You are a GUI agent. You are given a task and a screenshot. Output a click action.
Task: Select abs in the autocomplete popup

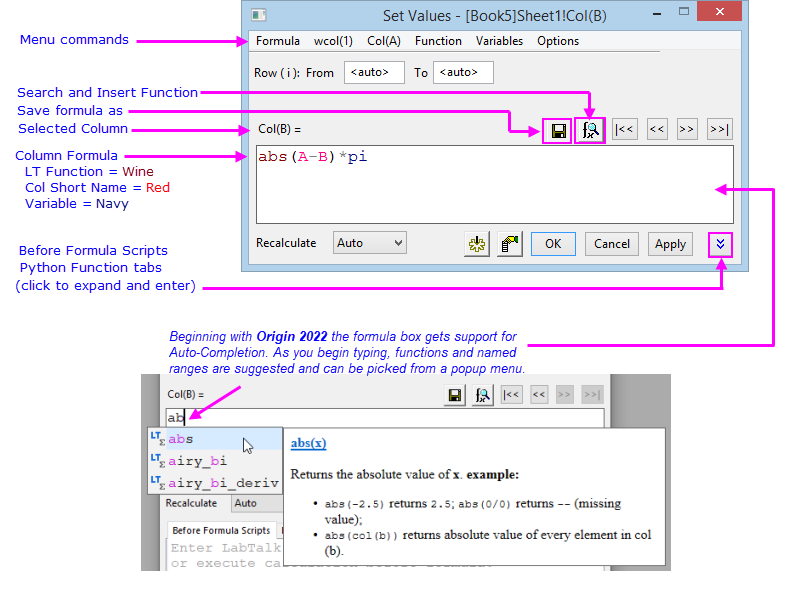coord(215,439)
